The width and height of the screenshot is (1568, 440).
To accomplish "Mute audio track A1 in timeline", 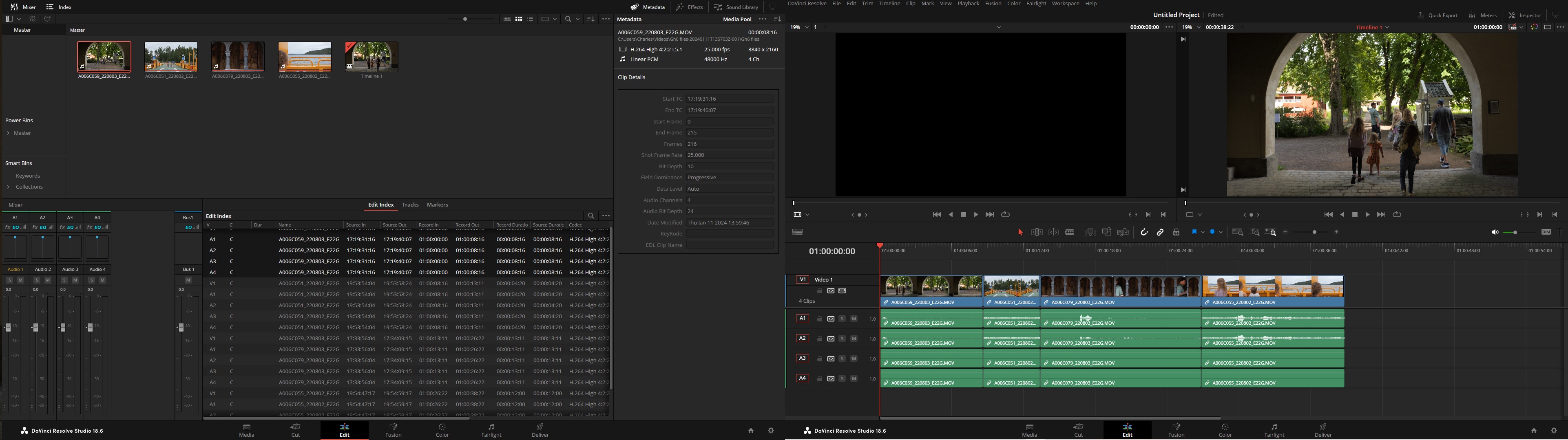I will pos(854,319).
